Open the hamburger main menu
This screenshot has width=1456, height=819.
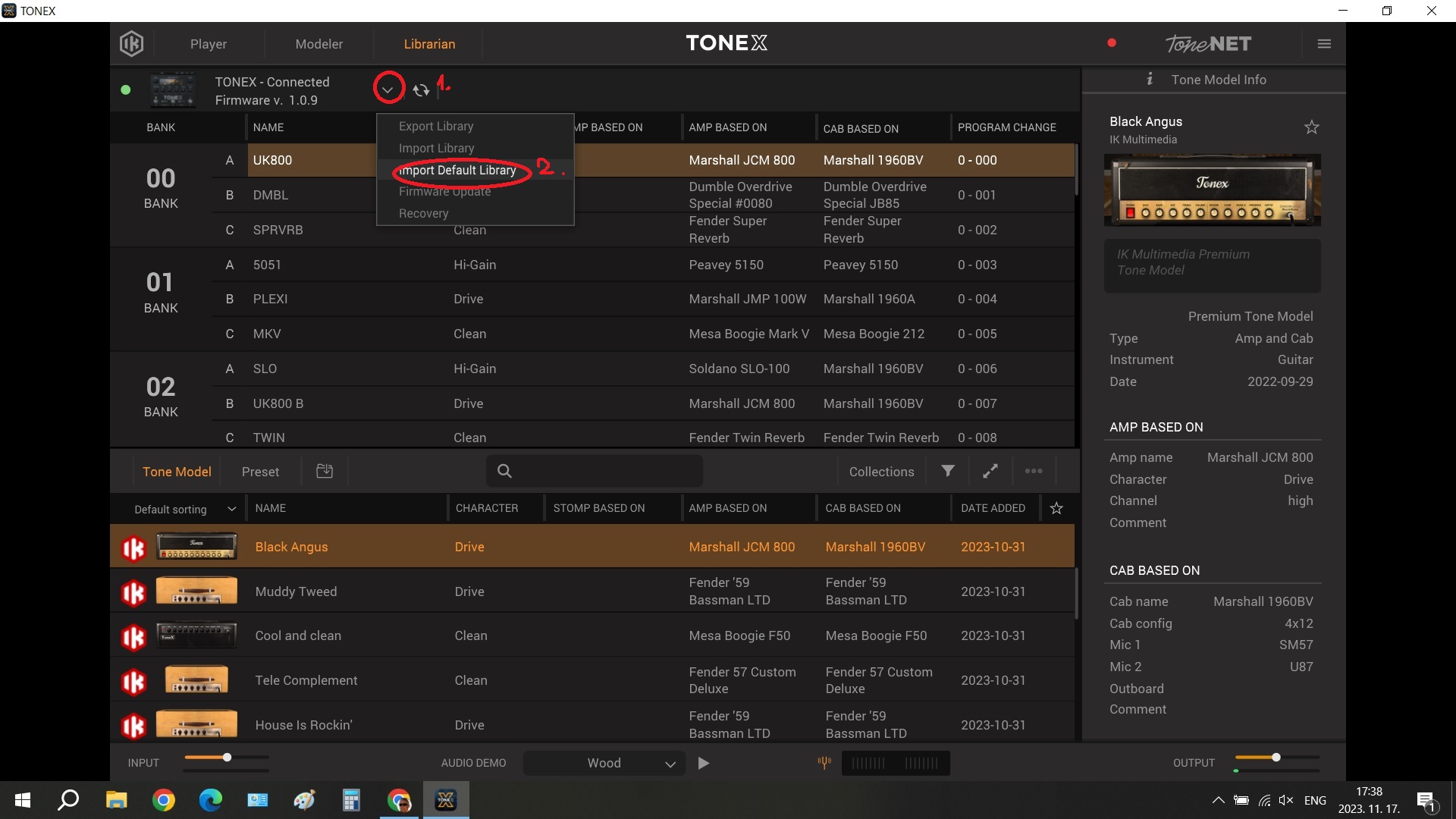1324,44
